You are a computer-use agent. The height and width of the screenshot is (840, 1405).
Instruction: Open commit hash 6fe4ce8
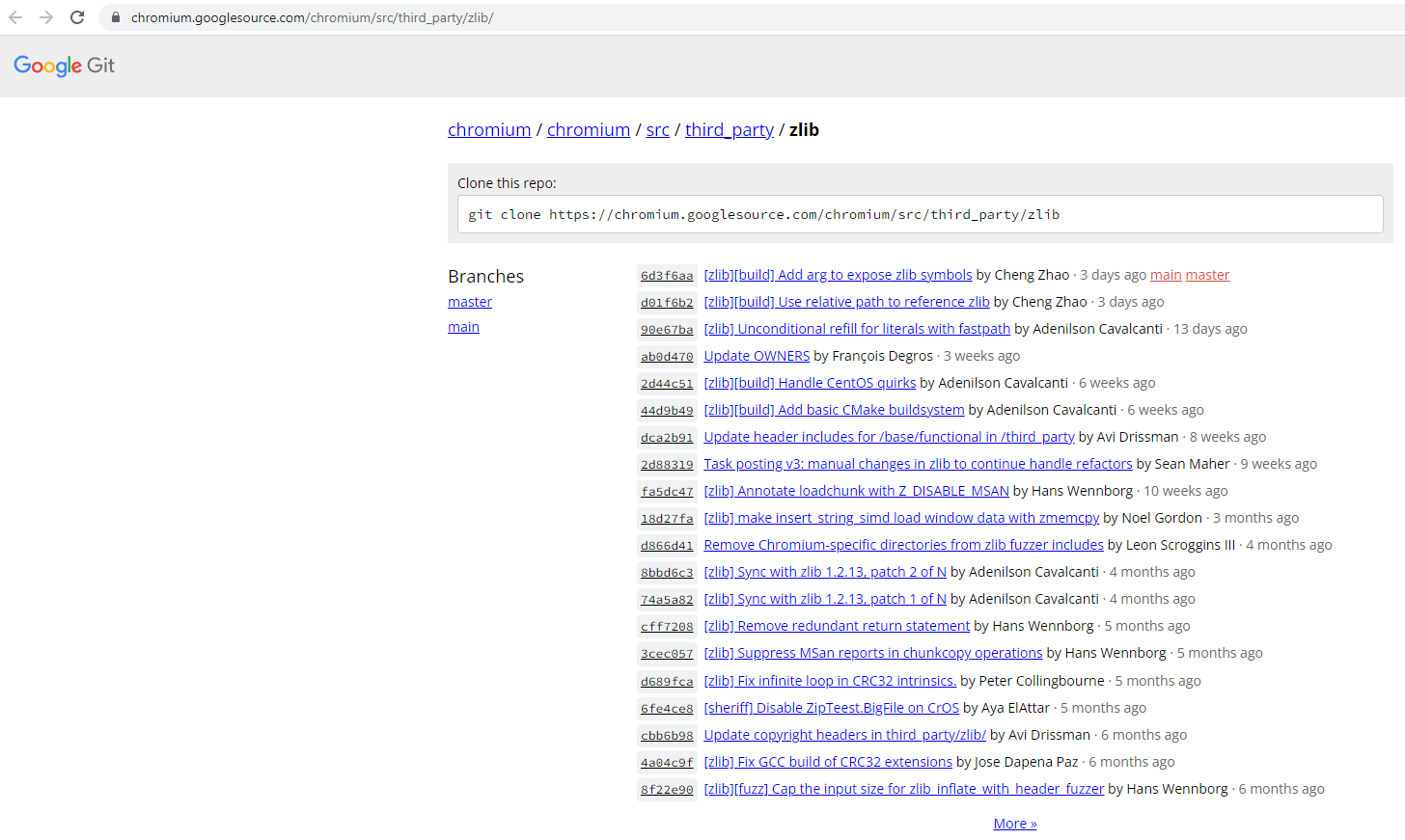click(667, 708)
